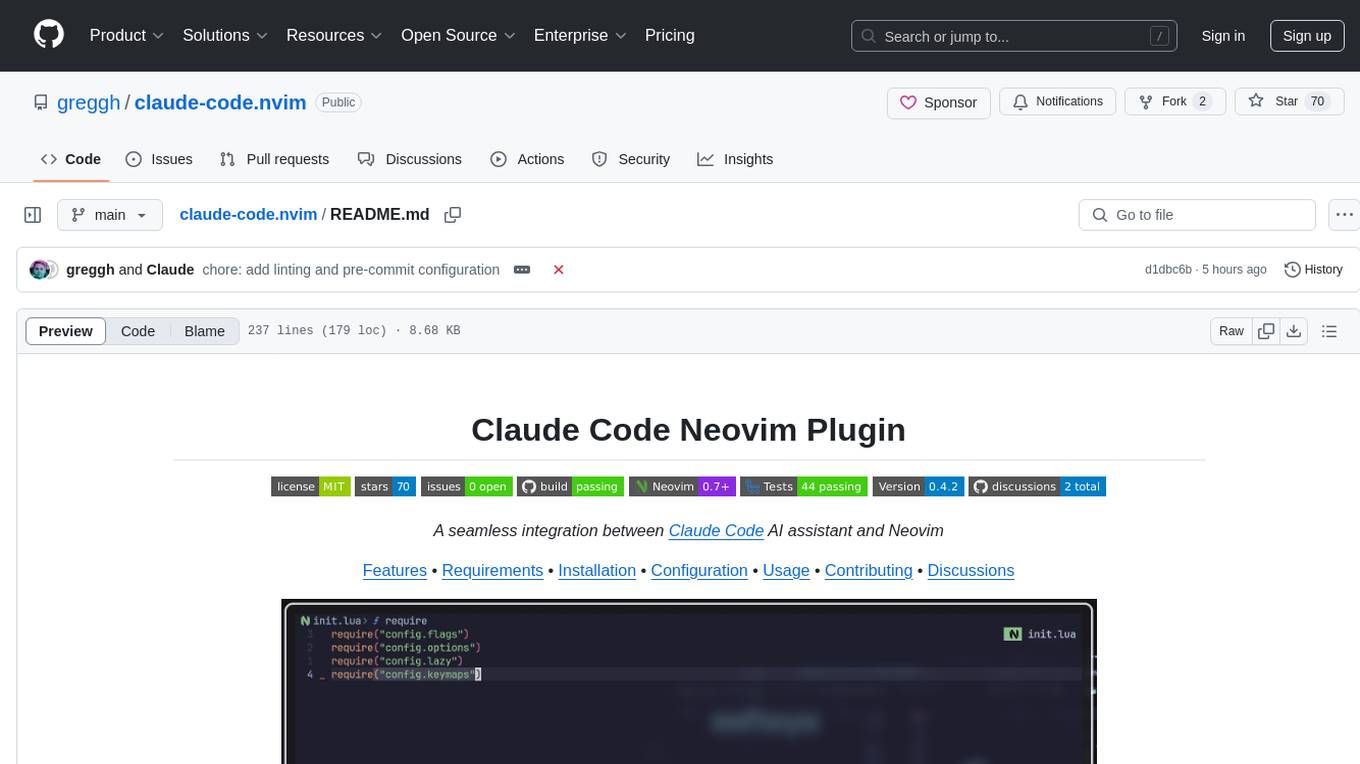Star the repository
1360x764 pixels.
coord(1289,102)
